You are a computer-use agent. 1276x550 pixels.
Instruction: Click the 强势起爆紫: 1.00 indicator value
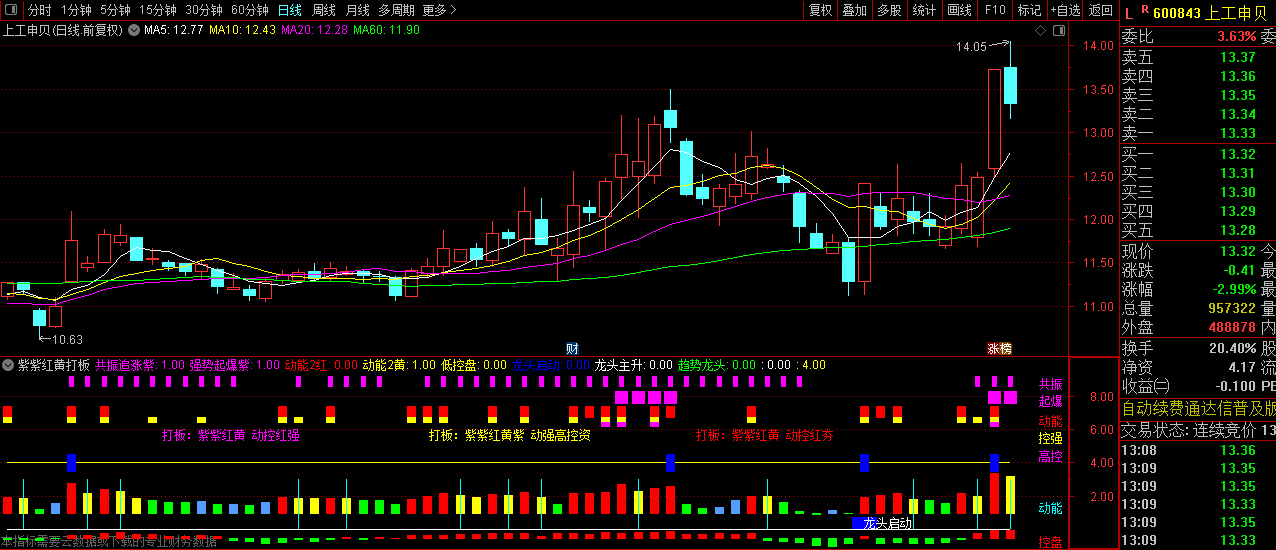point(235,366)
